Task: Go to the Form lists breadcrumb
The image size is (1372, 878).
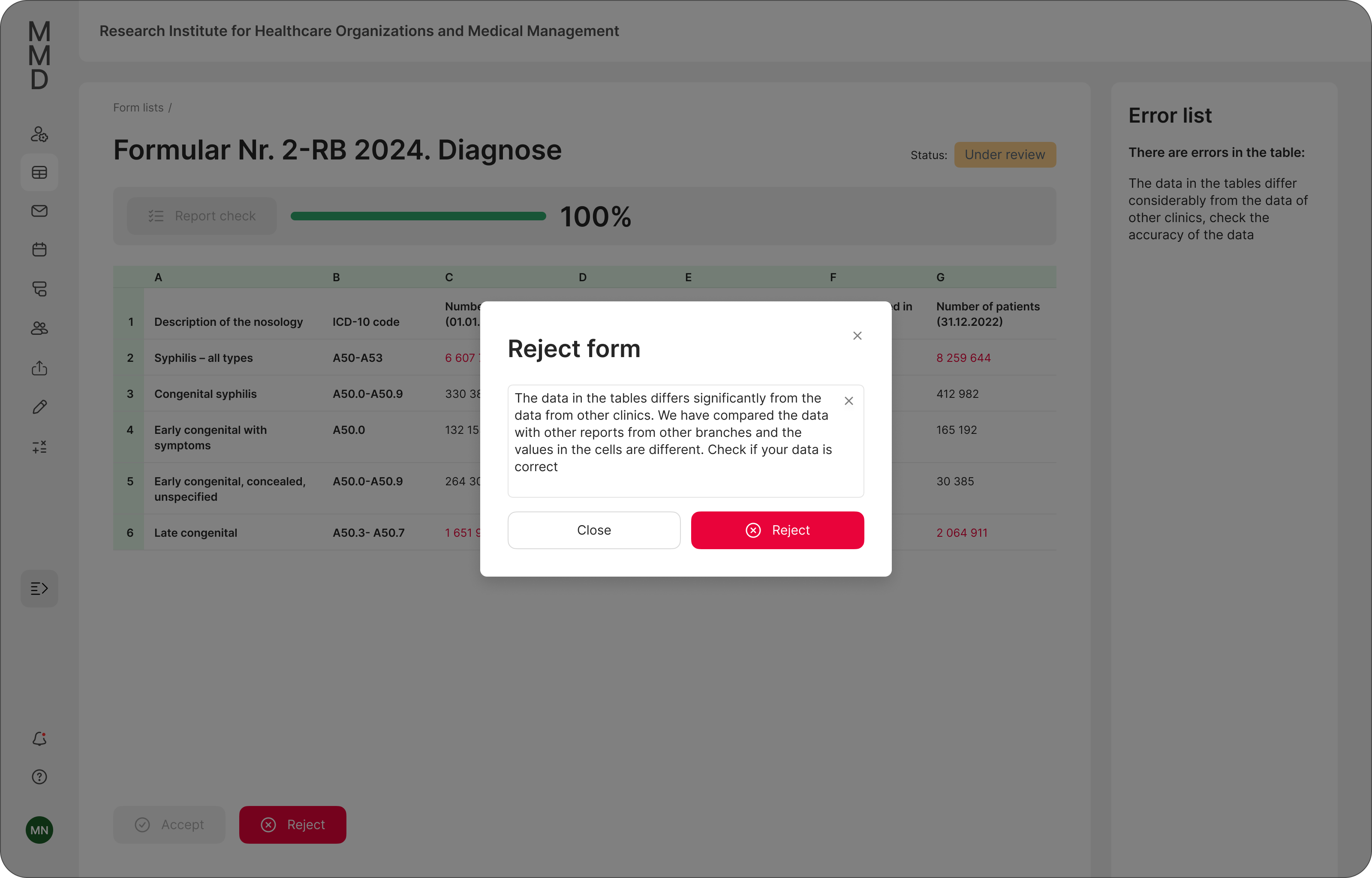Action: 138,108
